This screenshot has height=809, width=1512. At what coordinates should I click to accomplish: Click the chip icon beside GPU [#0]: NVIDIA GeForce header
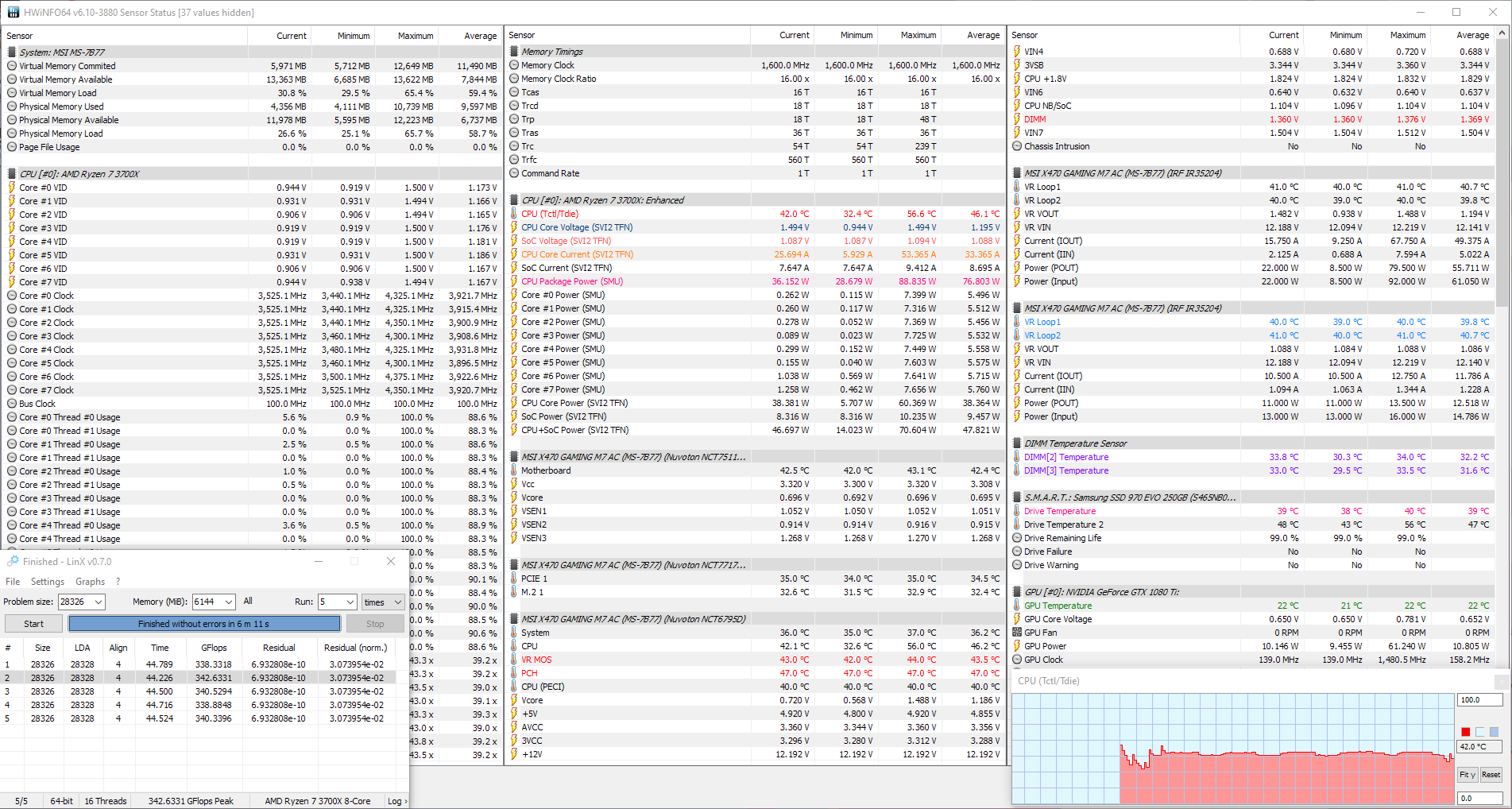click(x=1017, y=592)
